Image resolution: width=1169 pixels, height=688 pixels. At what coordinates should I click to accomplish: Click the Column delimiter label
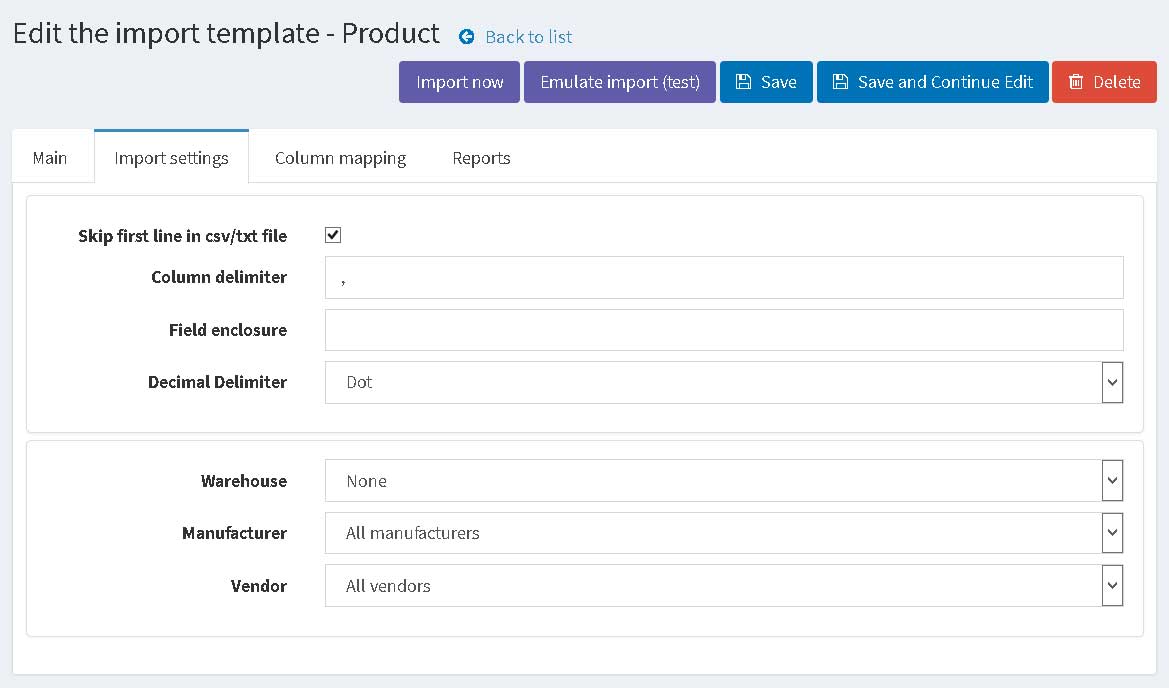[x=219, y=277]
